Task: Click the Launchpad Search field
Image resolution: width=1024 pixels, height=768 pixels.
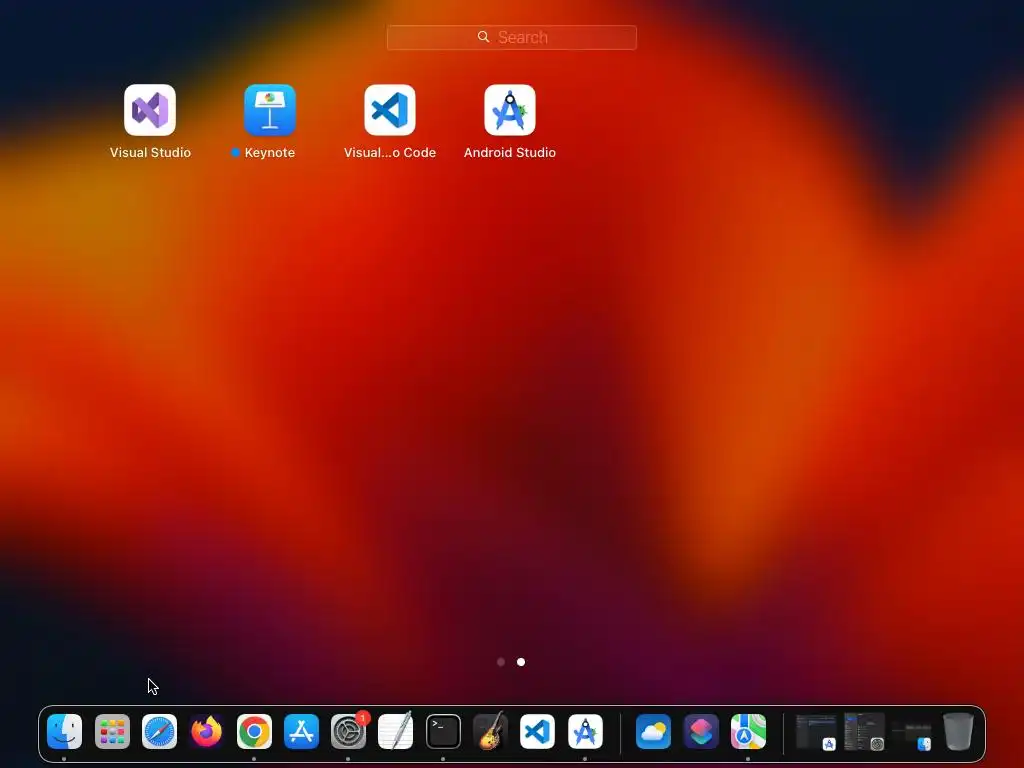Action: point(511,37)
